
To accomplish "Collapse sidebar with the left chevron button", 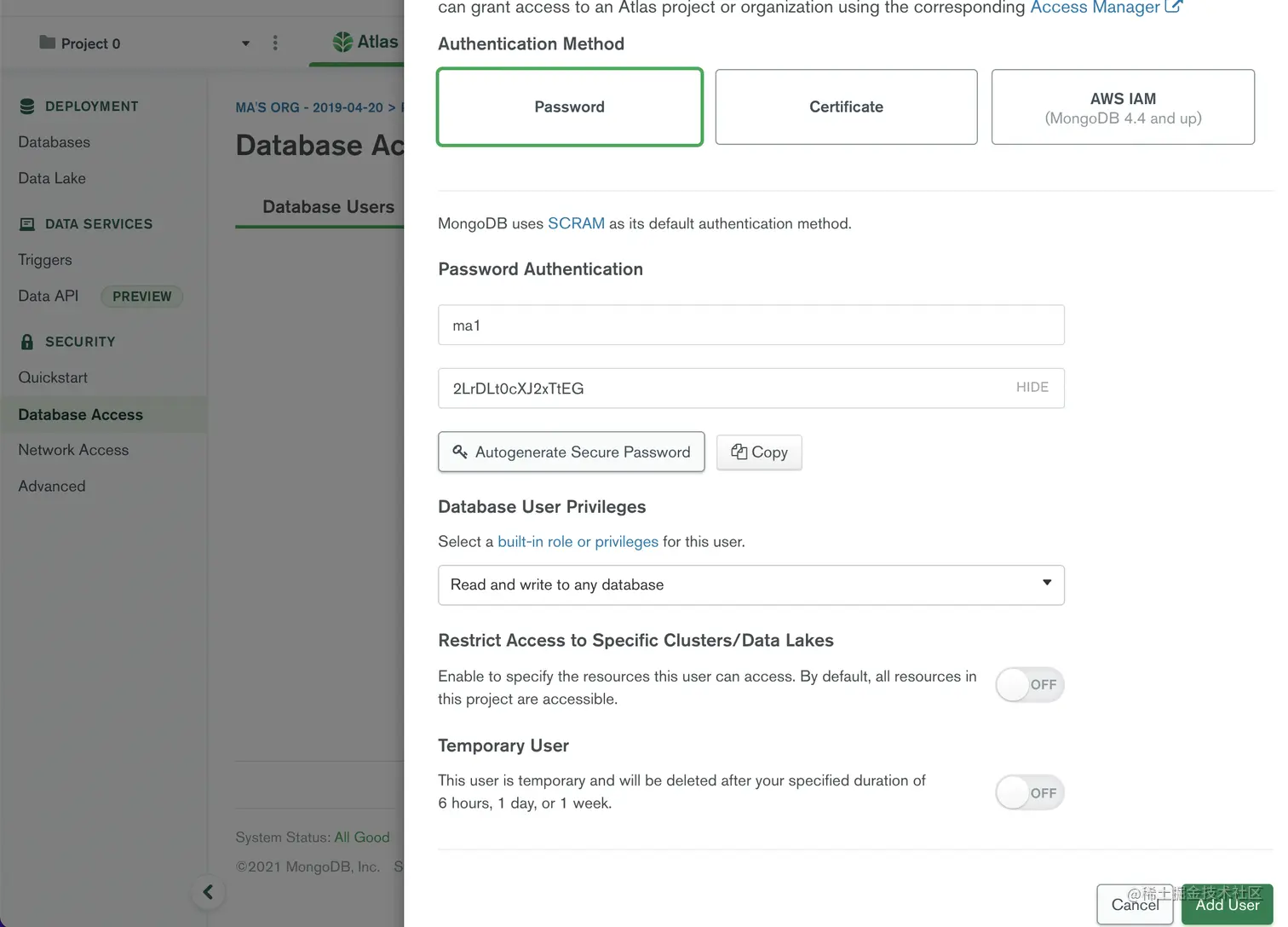I will (208, 892).
